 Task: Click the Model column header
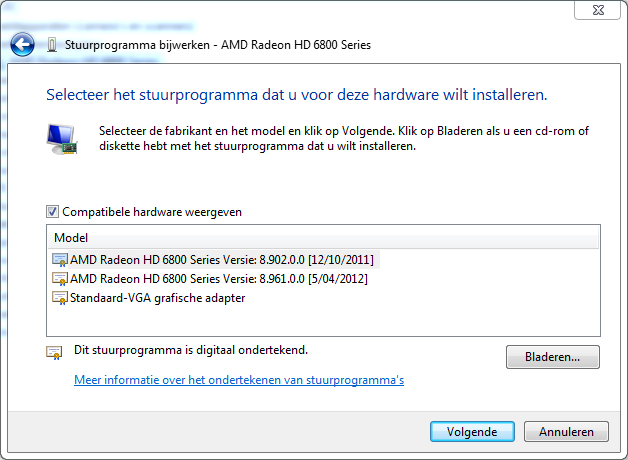(324, 238)
